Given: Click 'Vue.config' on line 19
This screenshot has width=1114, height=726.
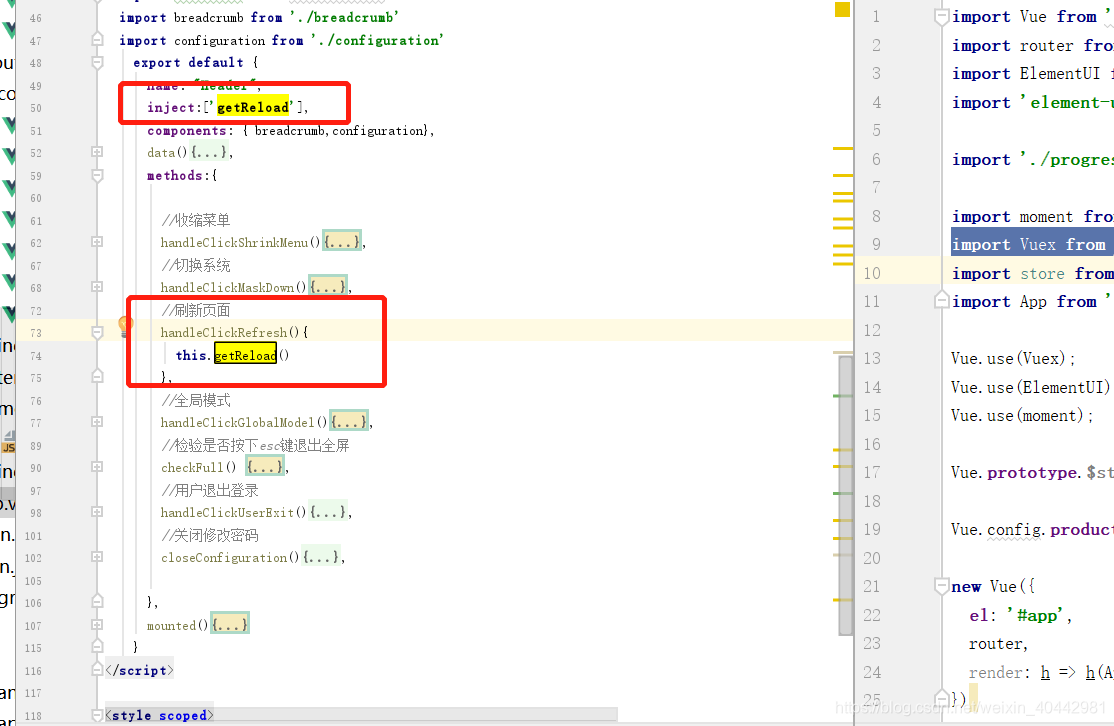Looking at the screenshot, I should coord(997,529).
